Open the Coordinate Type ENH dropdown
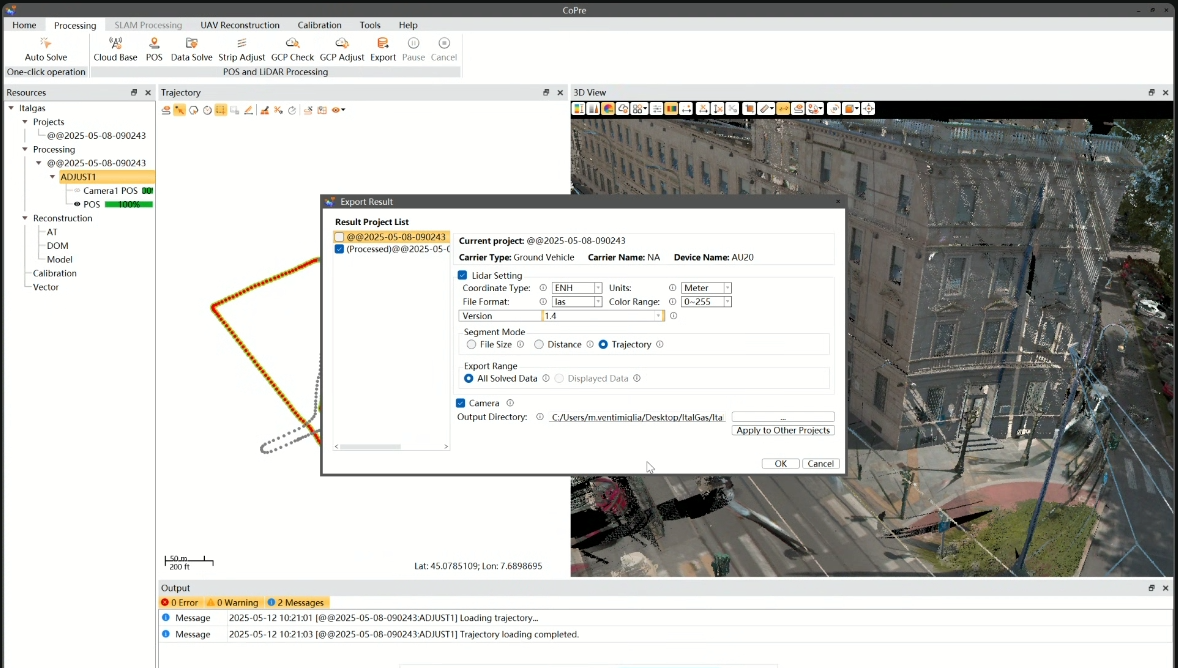This screenshot has height=668, width=1178. (577, 288)
